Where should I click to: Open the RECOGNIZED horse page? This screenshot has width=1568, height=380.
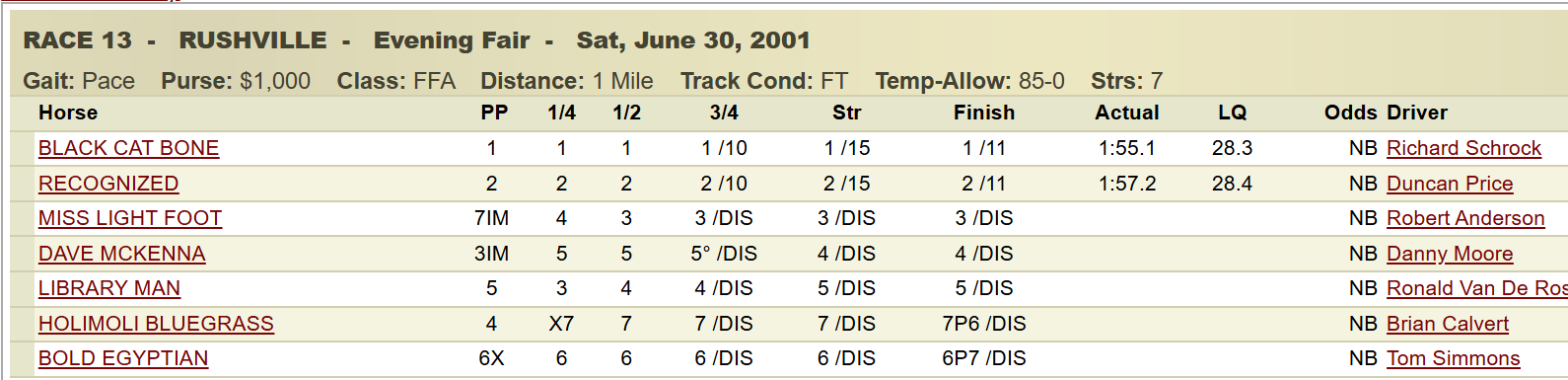point(108,184)
